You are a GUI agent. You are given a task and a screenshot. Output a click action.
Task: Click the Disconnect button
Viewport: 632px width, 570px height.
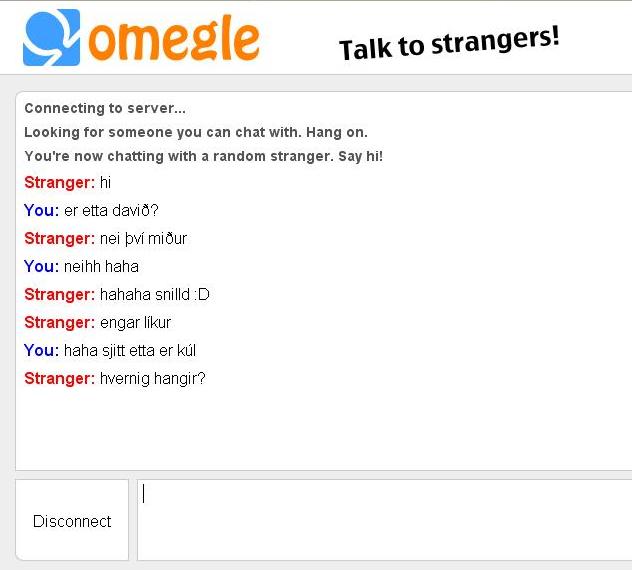[x=72, y=520]
